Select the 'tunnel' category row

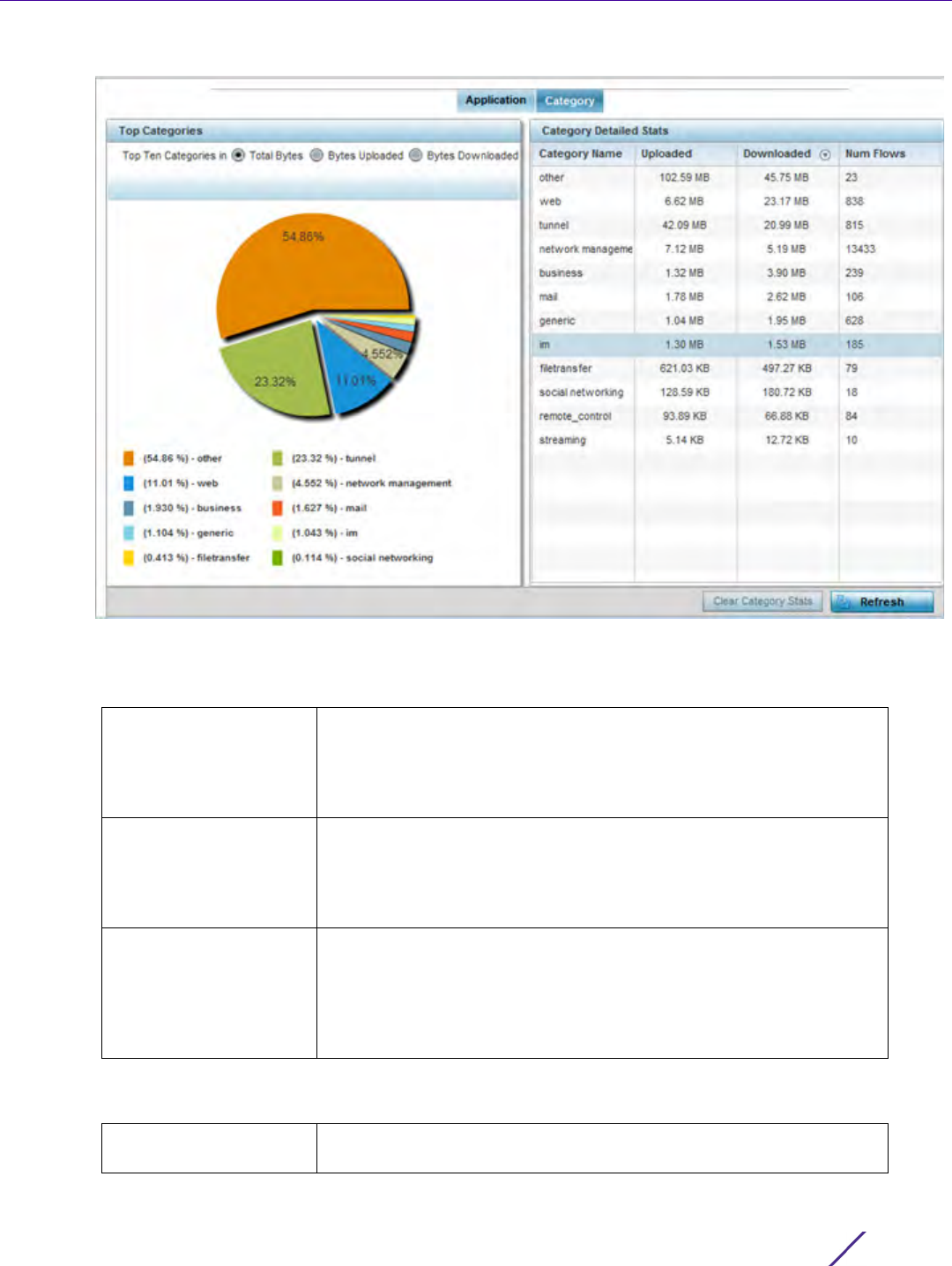point(737,225)
